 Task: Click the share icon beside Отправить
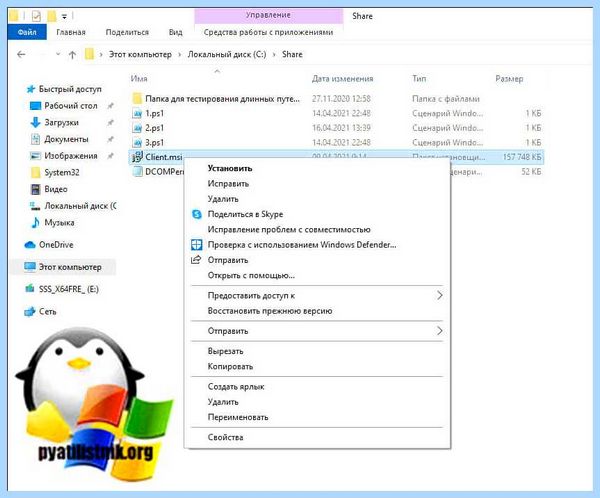tap(196, 260)
